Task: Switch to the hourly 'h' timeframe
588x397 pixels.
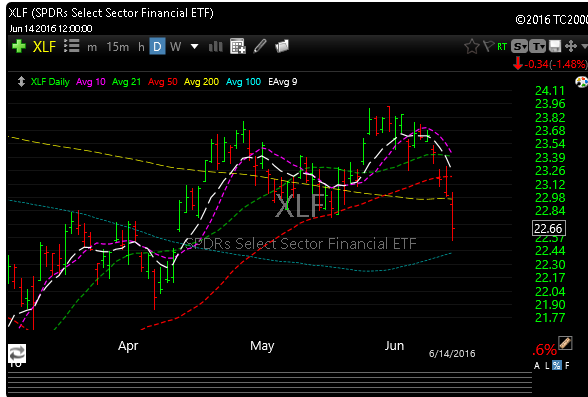Action: [x=141, y=46]
